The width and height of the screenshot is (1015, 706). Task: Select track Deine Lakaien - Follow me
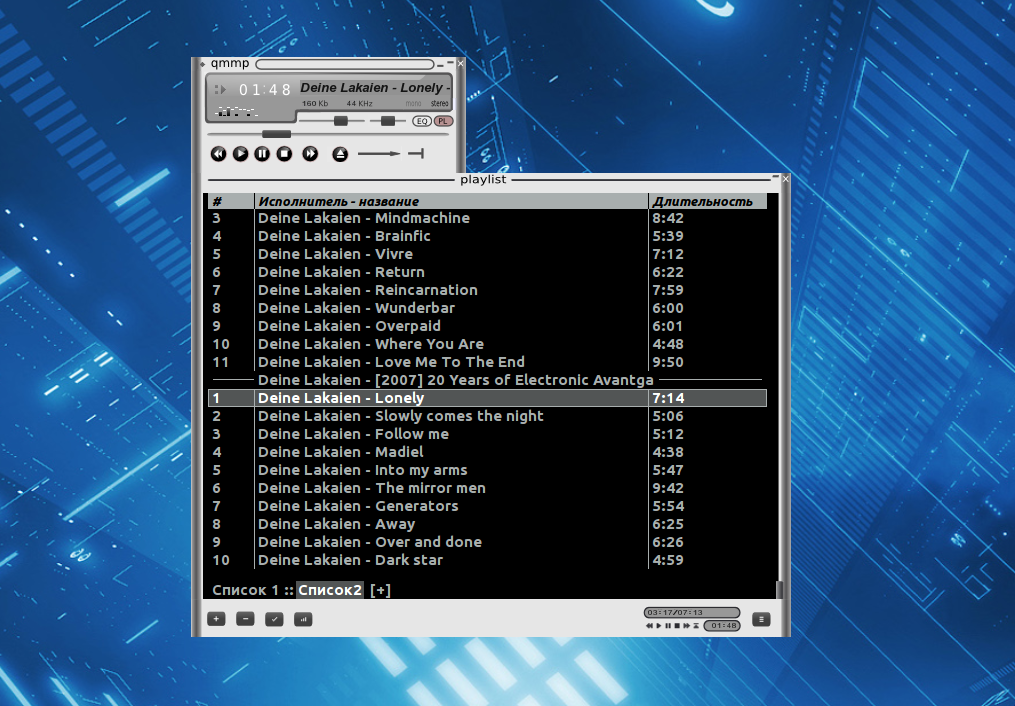point(487,434)
